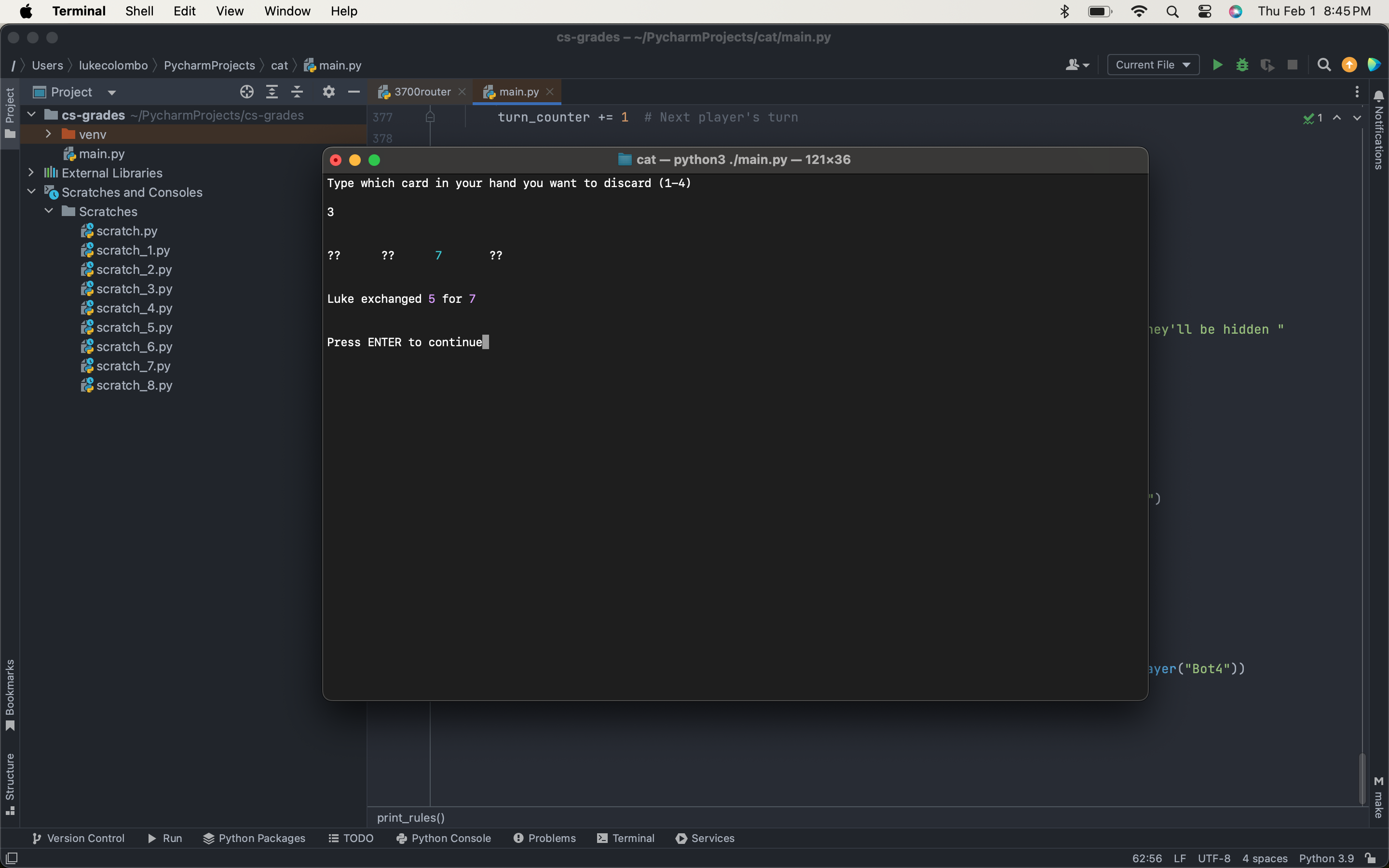Open the Shell menu in menu bar
This screenshot has width=1389, height=868.
(x=139, y=11)
